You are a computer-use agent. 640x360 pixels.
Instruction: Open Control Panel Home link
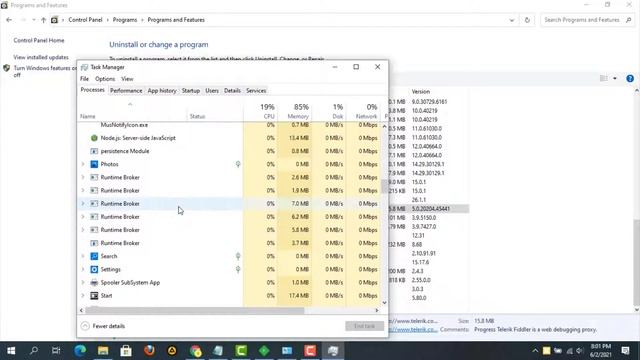click(39, 40)
